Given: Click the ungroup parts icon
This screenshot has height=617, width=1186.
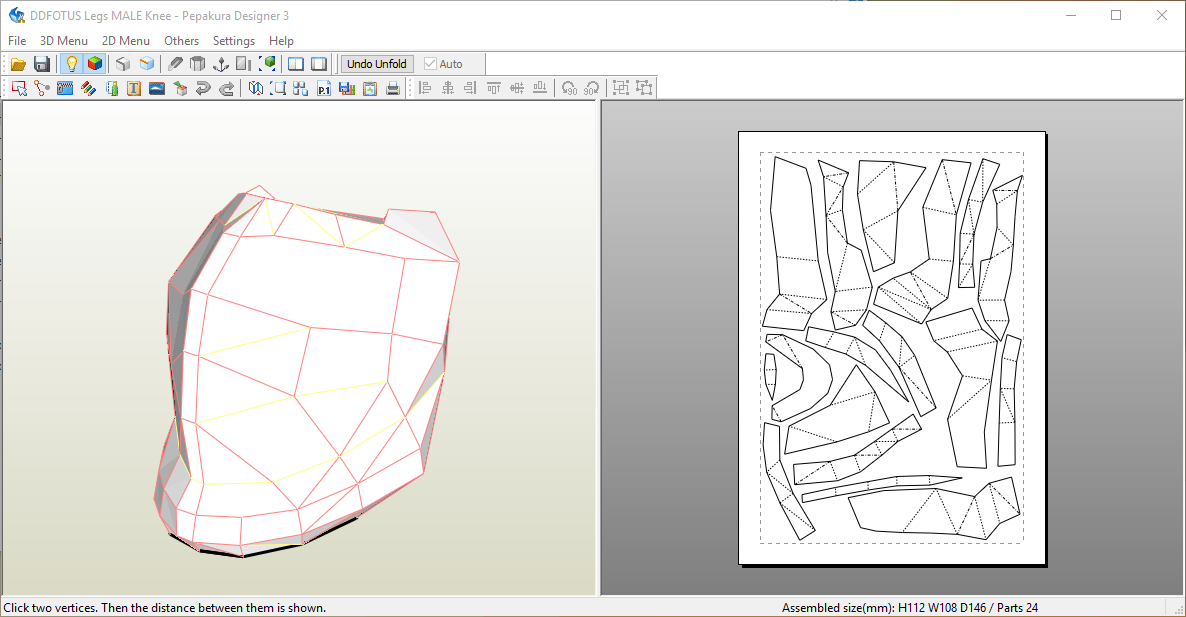Looking at the screenshot, I should pyautogui.click(x=644, y=88).
